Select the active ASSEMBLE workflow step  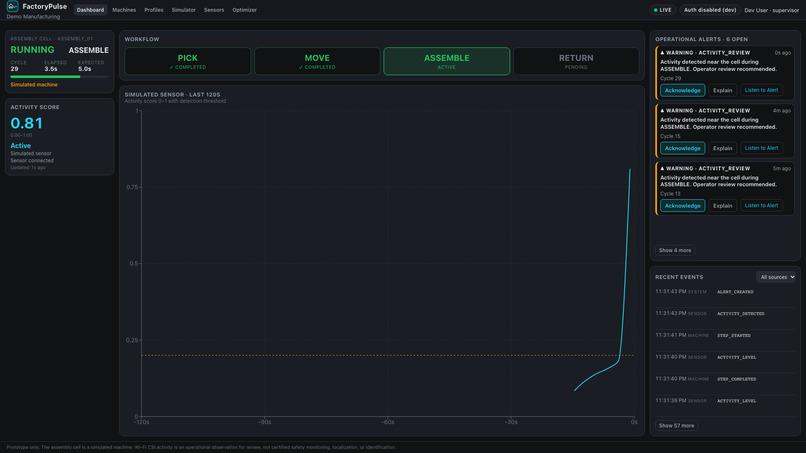pyautogui.click(x=447, y=61)
